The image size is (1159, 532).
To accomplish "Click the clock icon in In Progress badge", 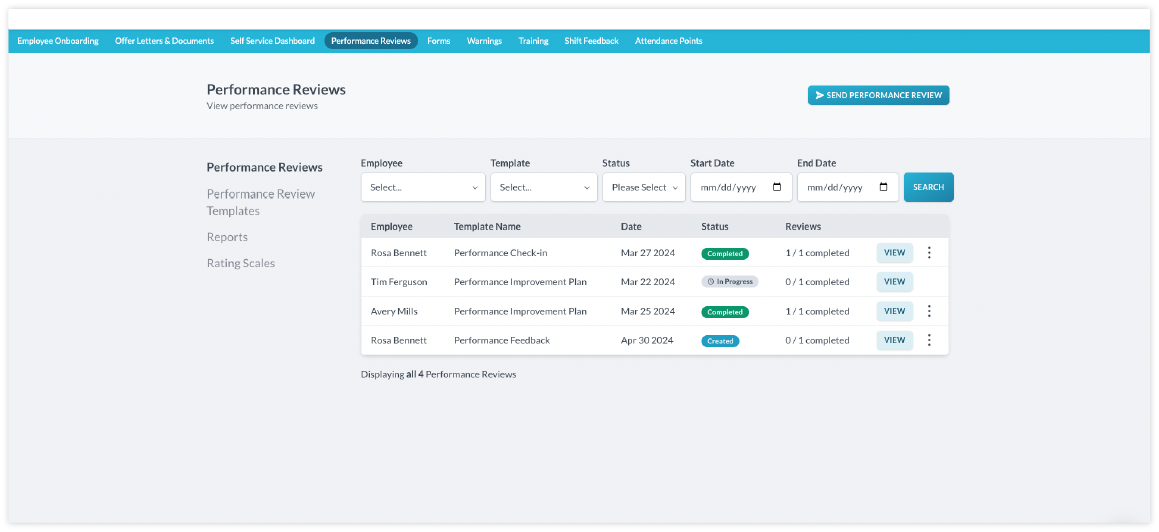I will pos(710,282).
